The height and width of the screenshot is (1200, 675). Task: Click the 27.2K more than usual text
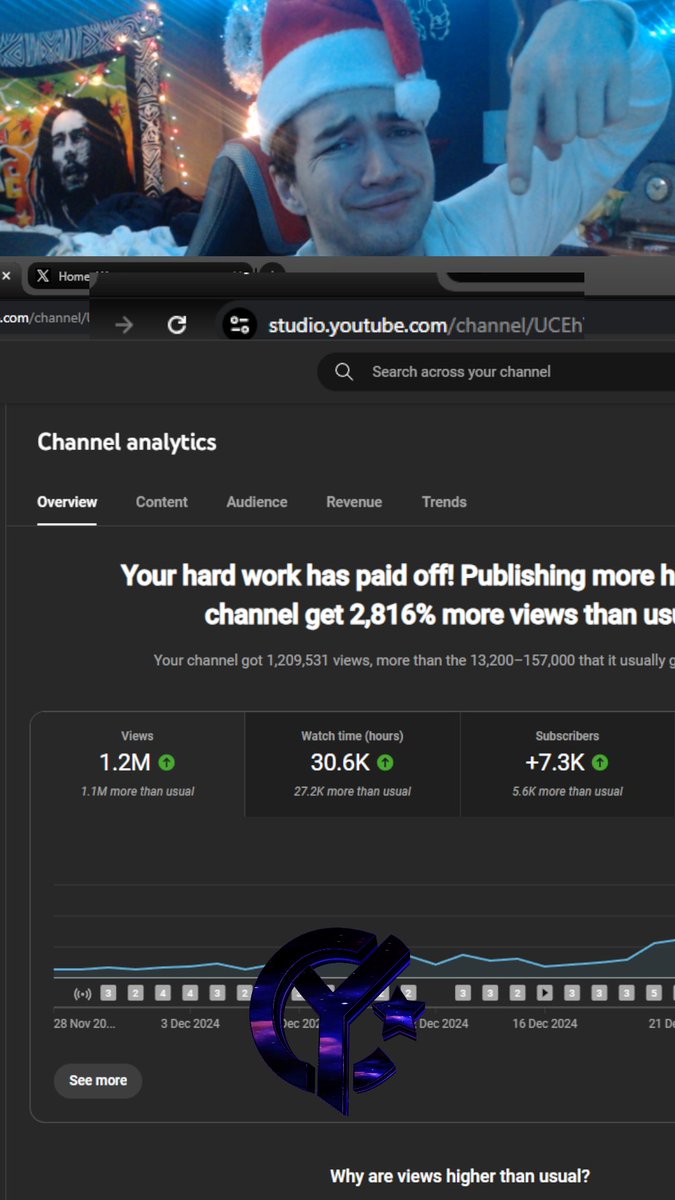[x=352, y=791]
